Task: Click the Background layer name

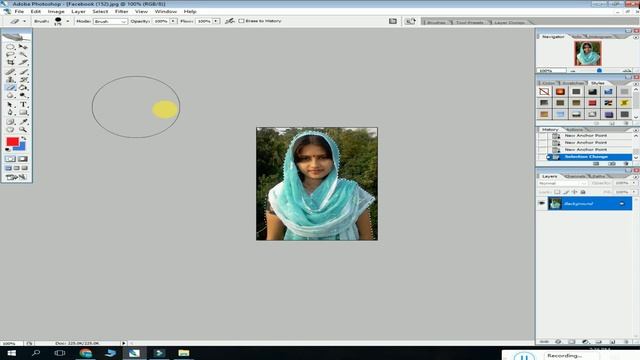Action: tap(578, 203)
